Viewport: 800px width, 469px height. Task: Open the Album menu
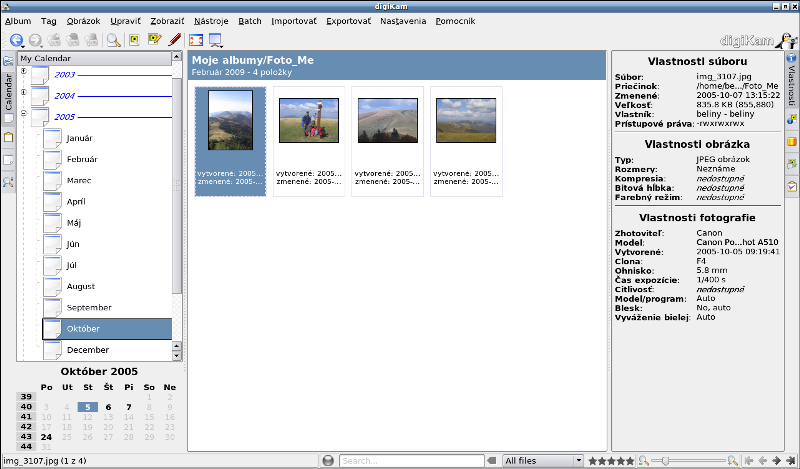18,21
